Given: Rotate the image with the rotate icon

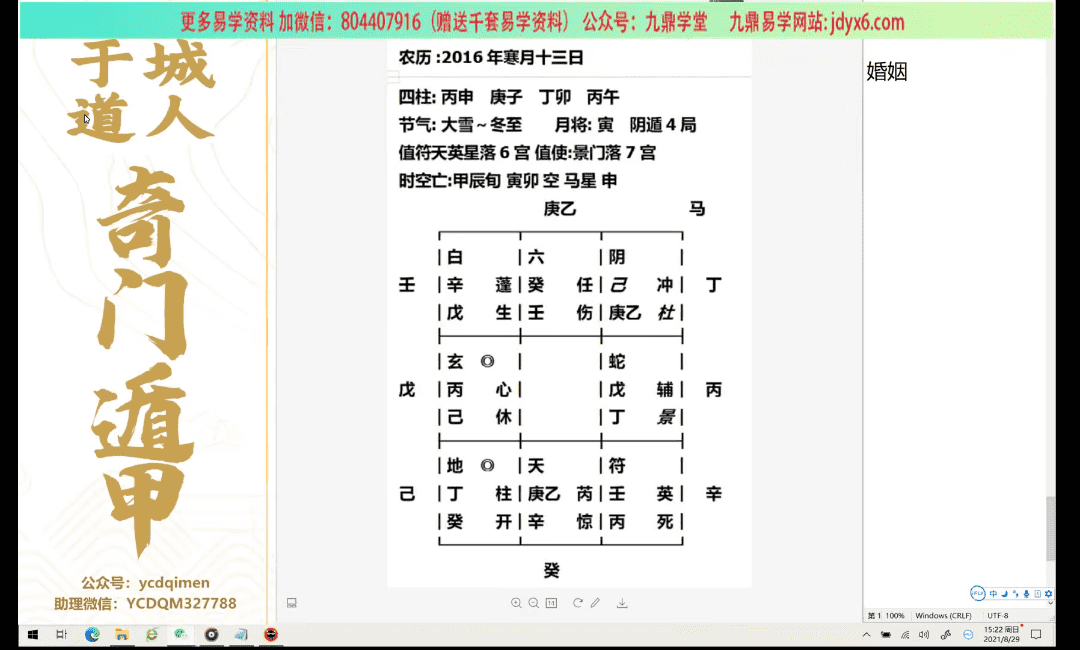Looking at the screenshot, I should click(578, 603).
